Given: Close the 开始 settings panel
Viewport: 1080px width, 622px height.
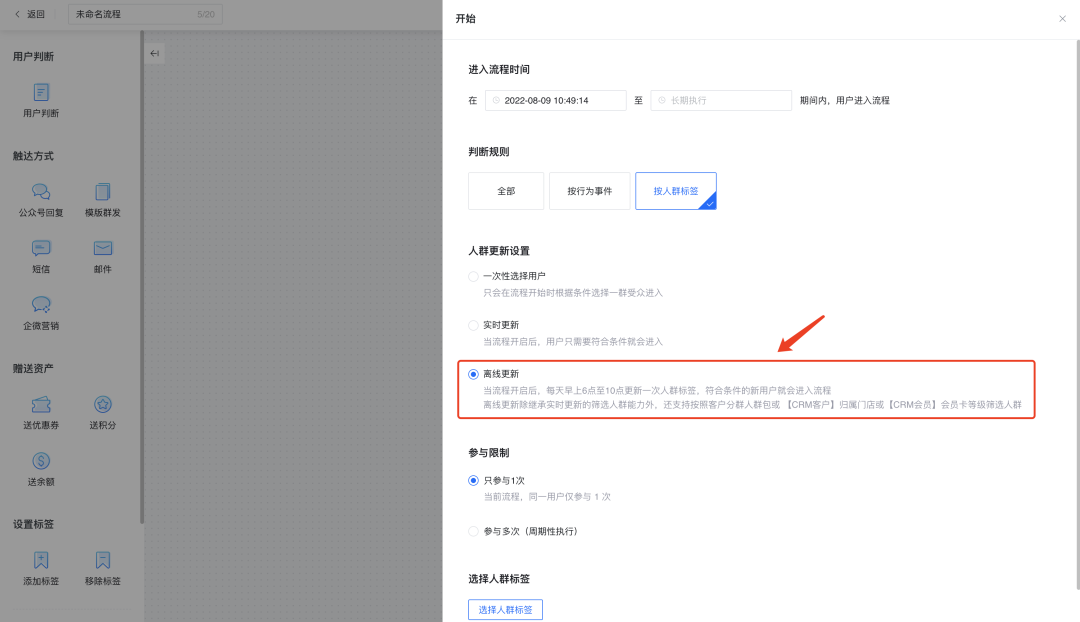Looking at the screenshot, I should coord(1062,19).
